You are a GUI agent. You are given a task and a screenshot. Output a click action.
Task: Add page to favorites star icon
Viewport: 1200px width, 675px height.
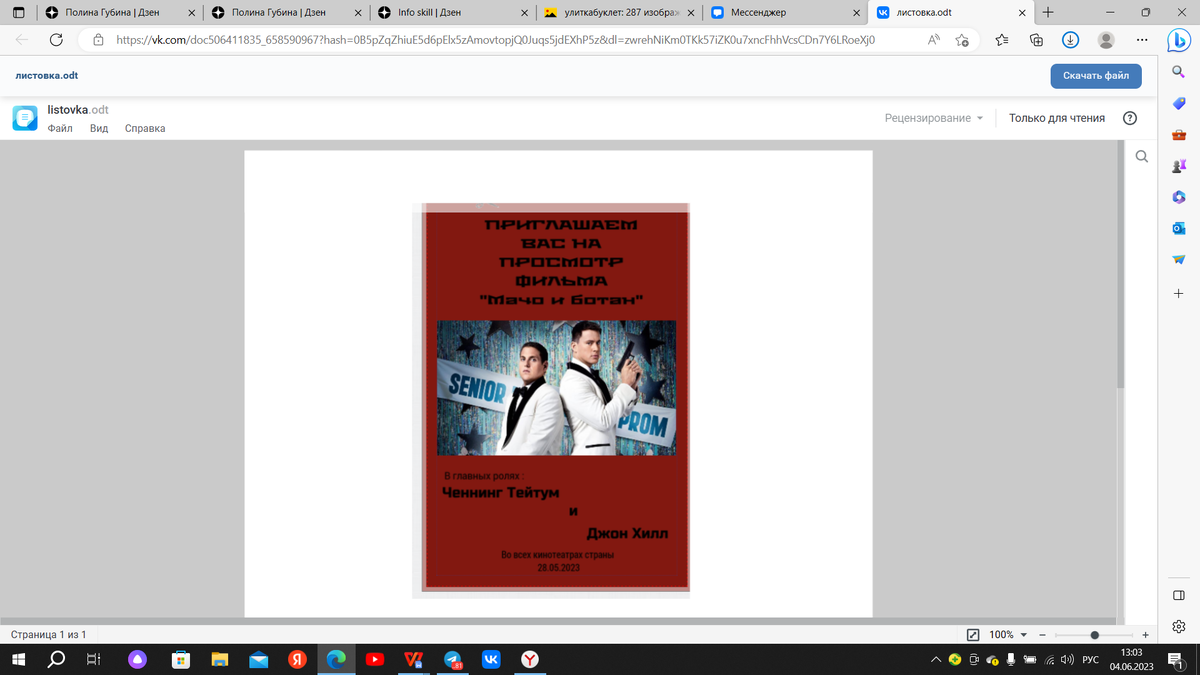click(x=962, y=40)
